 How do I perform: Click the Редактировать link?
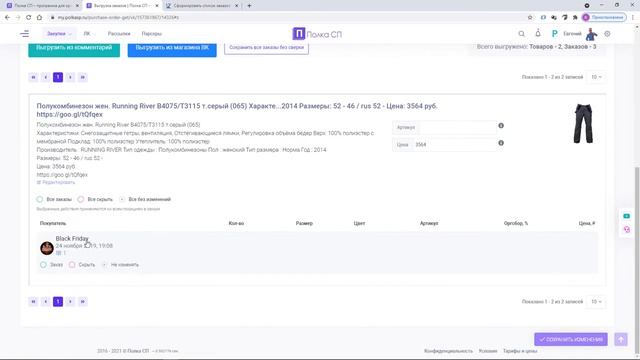(56, 182)
